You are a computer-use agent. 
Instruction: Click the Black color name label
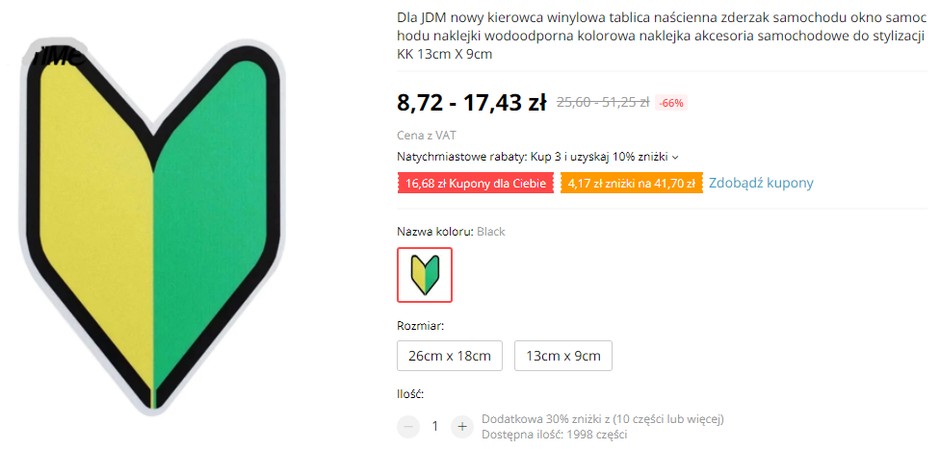tap(491, 231)
